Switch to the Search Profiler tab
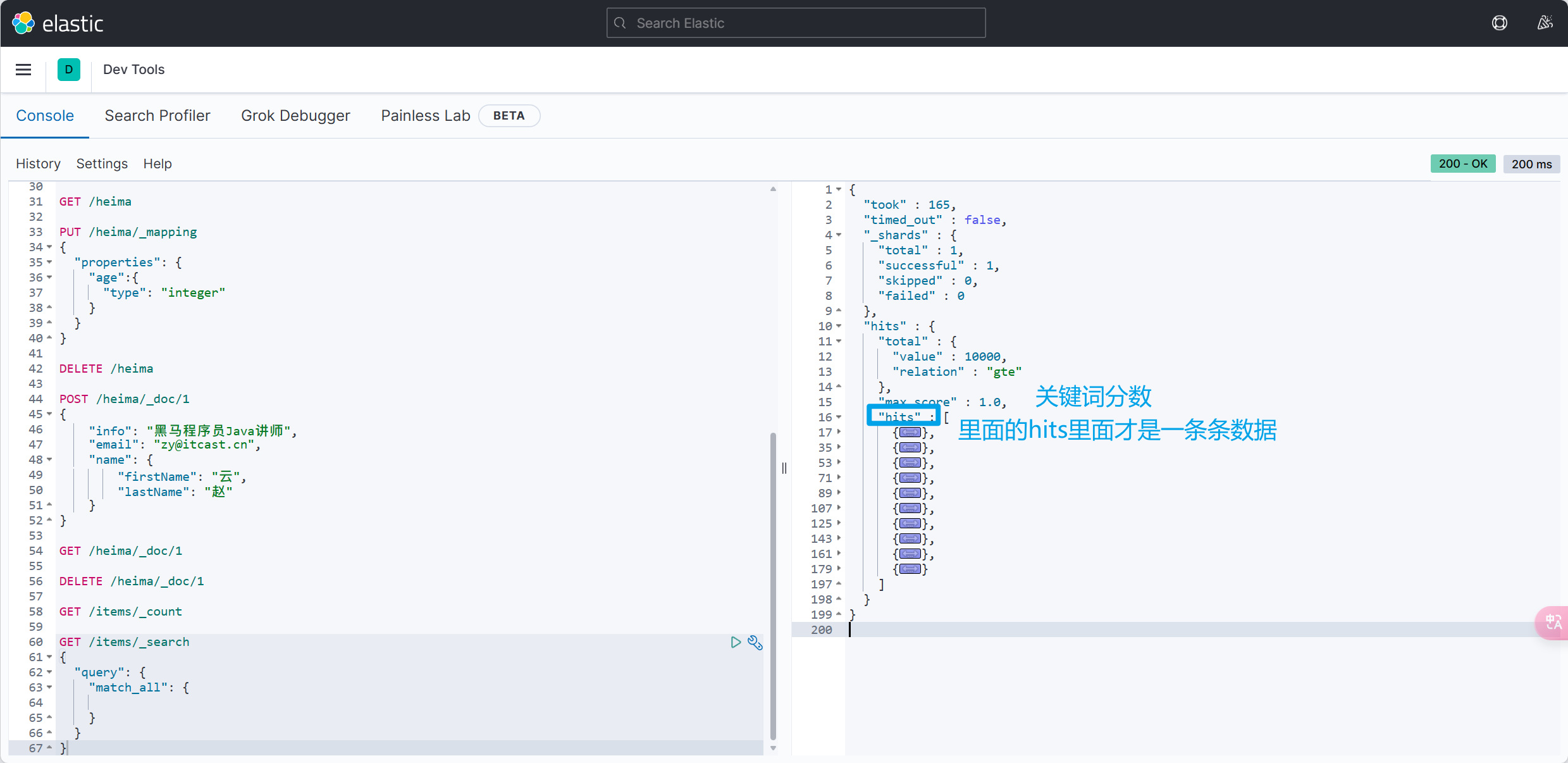Viewport: 1568px width, 763px height. click(157, 116)
